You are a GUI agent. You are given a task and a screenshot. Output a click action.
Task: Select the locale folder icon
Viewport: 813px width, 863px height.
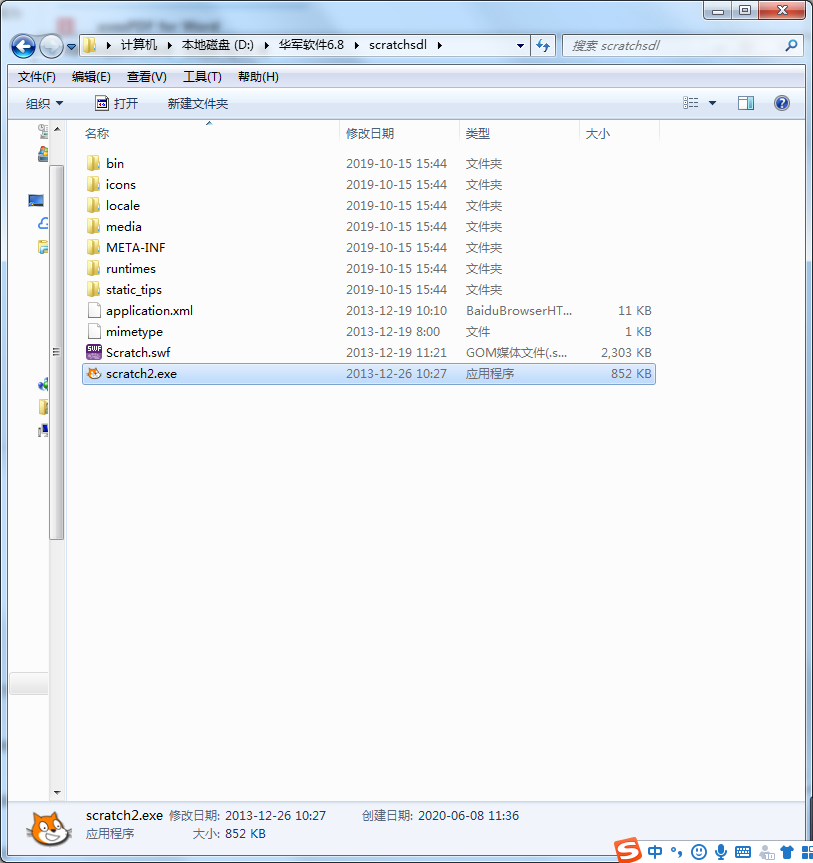point(94,205)
